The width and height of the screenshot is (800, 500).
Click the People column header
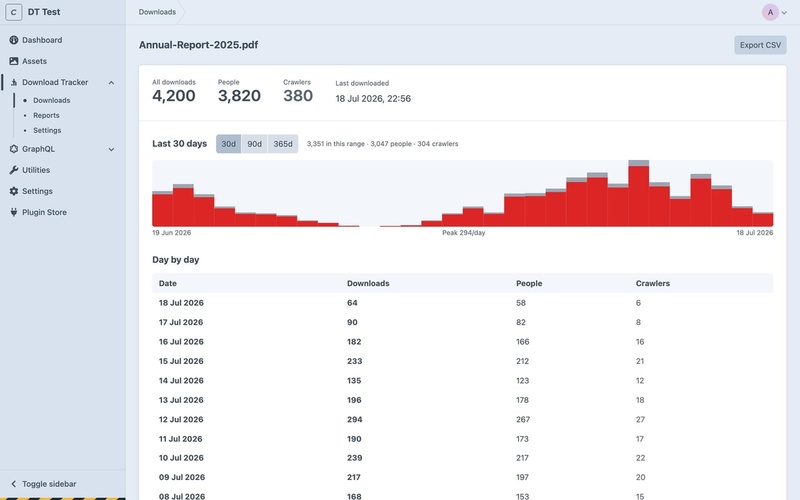[529, 283]
